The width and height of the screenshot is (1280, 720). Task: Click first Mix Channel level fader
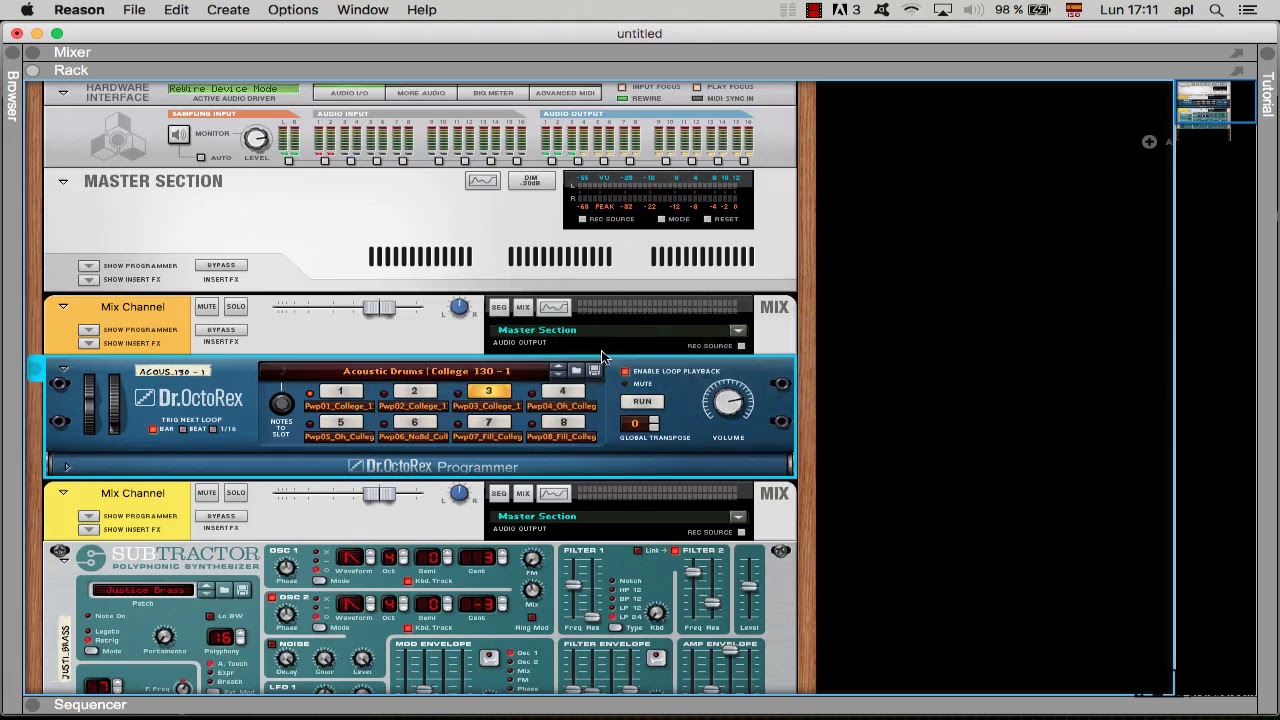tap(378, 308)
